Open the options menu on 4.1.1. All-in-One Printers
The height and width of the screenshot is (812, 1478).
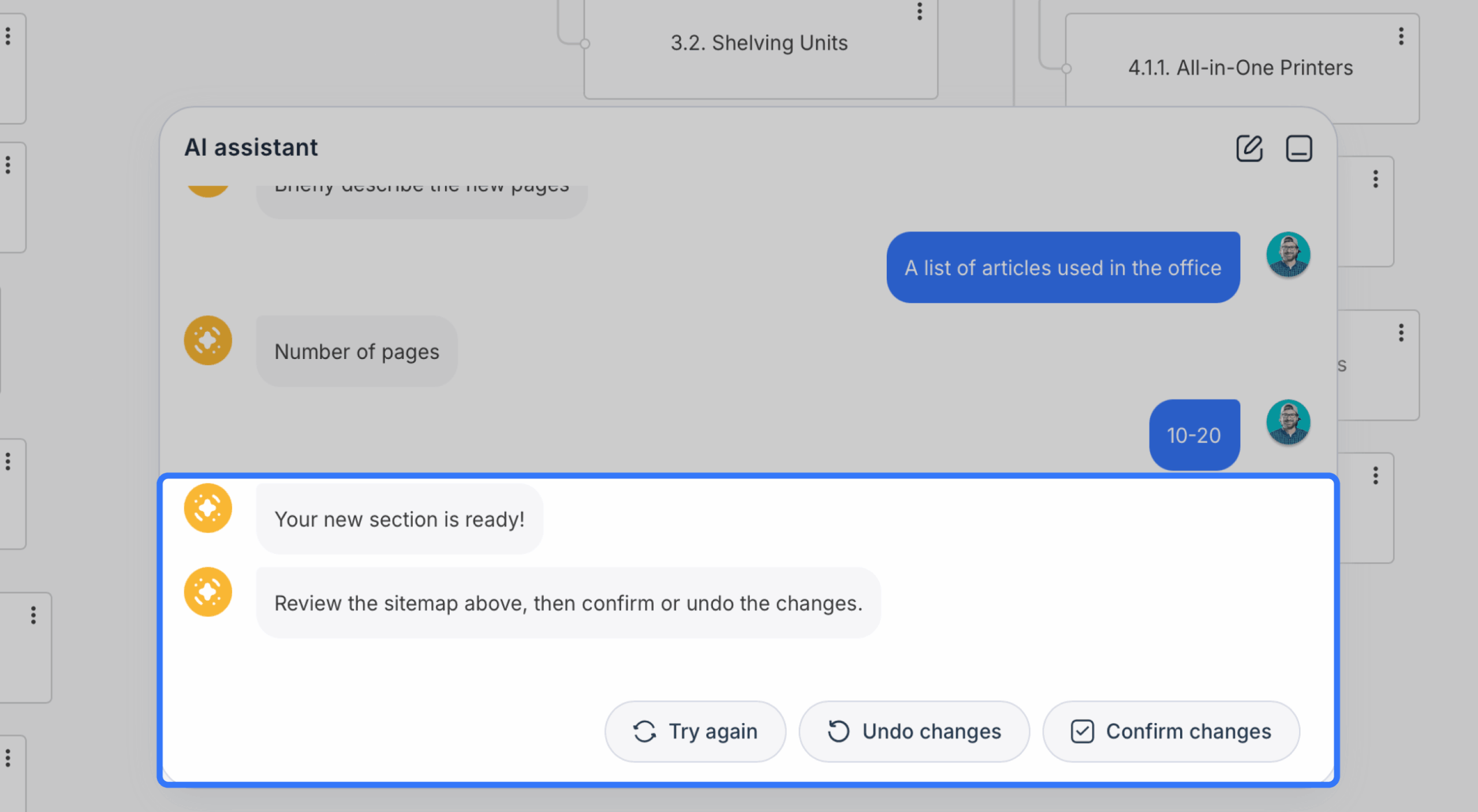1401,36
